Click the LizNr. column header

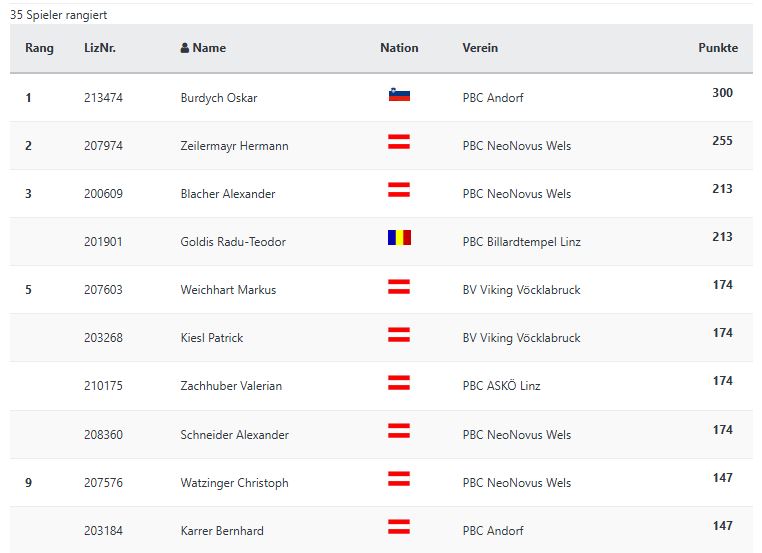pos(100,48)
